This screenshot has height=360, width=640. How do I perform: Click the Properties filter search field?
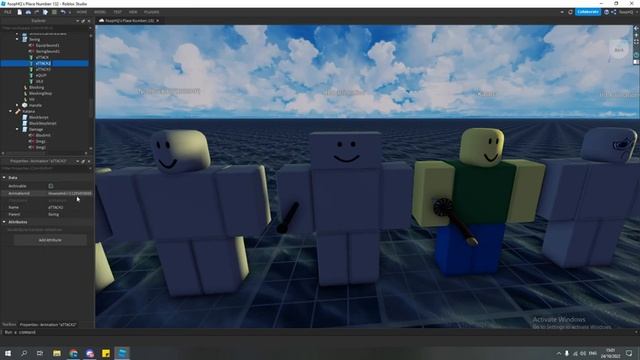(44, 168)
